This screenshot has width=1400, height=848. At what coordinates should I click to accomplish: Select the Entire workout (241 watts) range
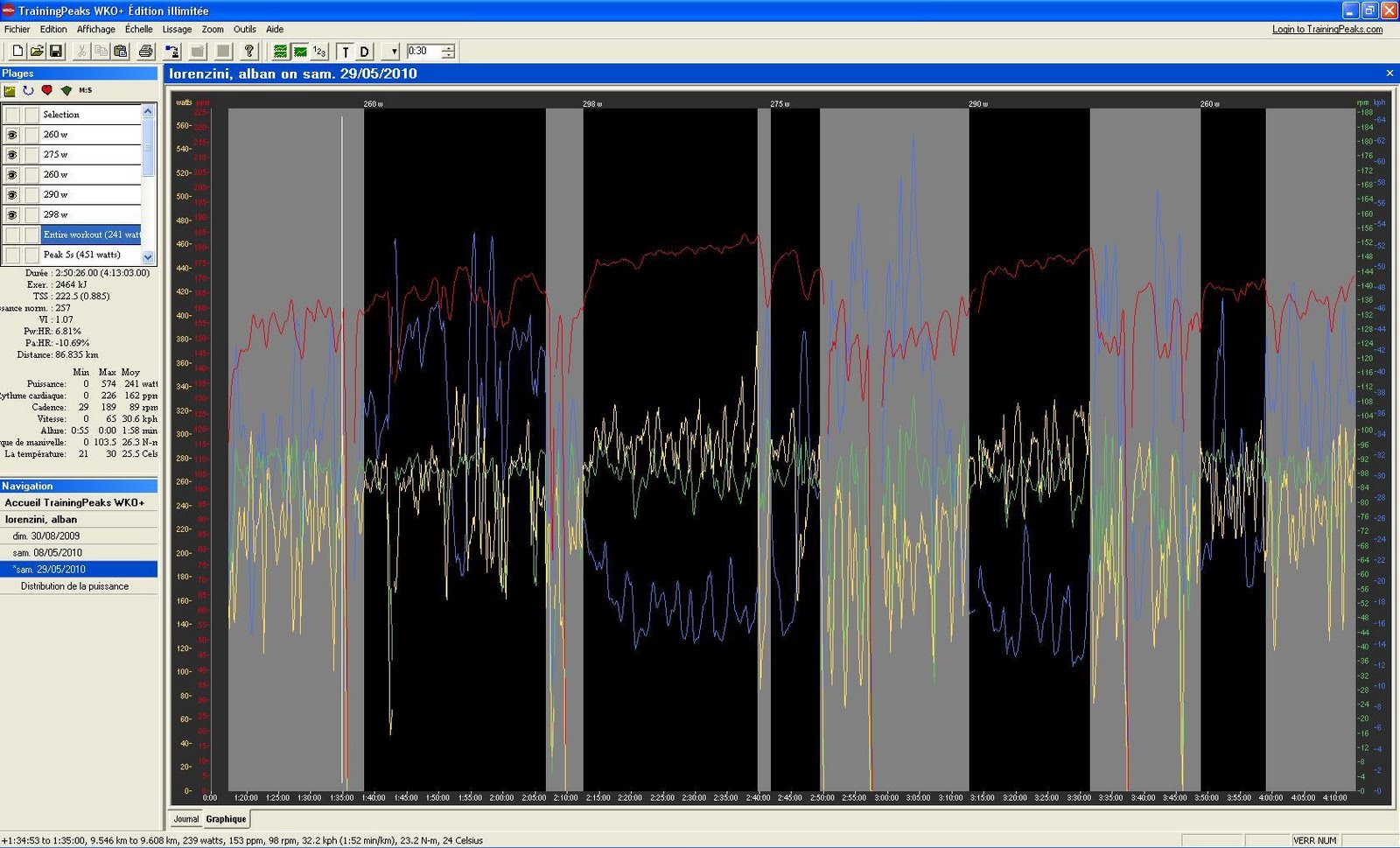click(91, 235)
